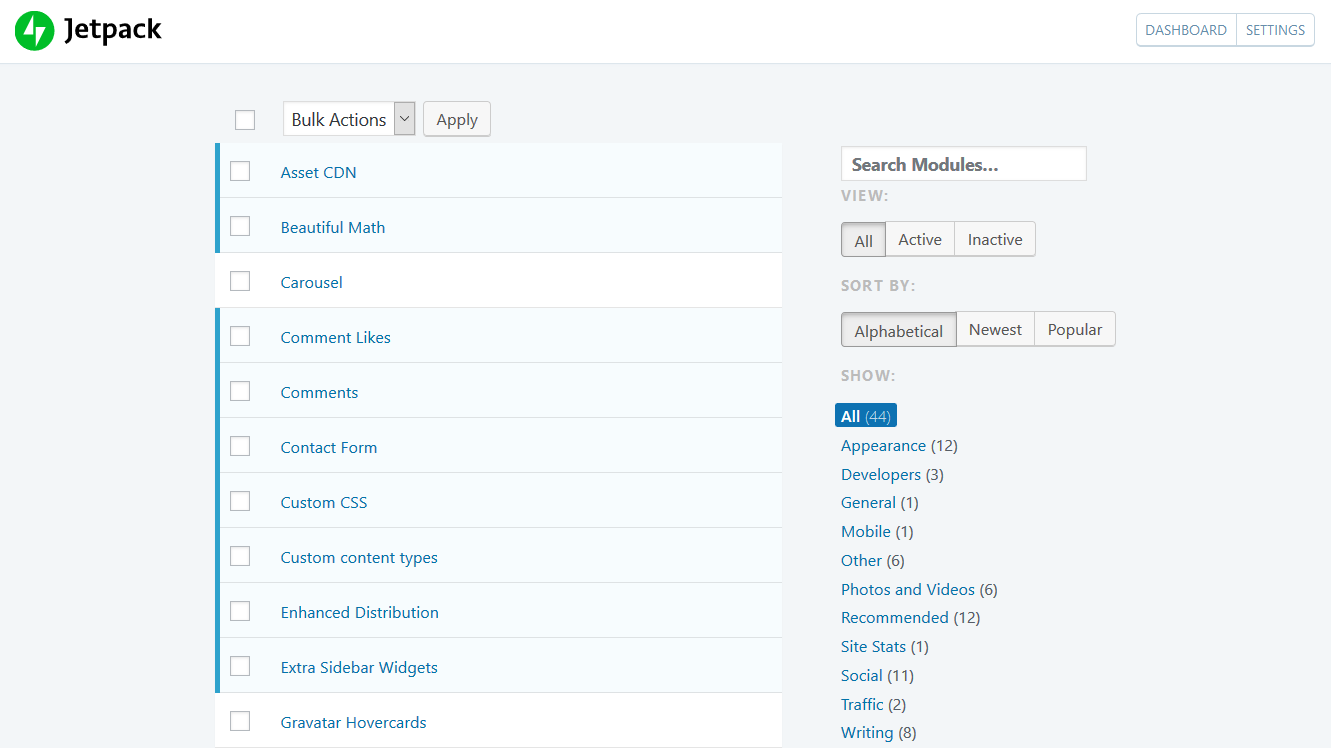Filter by Social category
This screenshot has width=1331, height=748.
[862, 675]
